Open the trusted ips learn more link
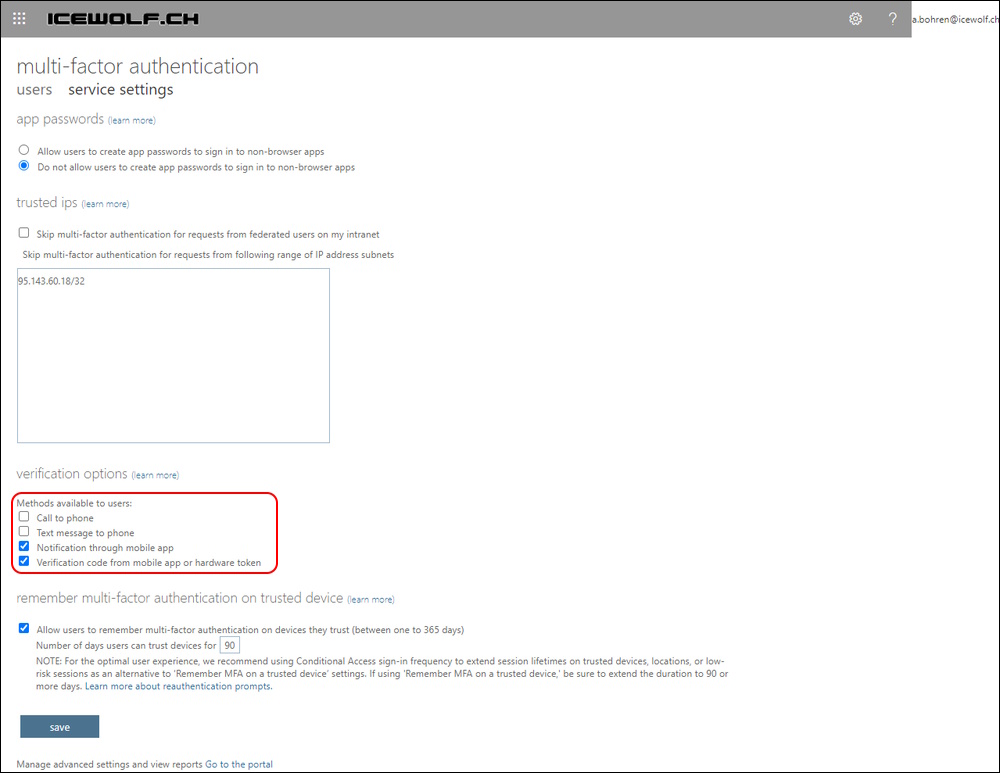This screenshot has height=773, width=1000. 105,203
